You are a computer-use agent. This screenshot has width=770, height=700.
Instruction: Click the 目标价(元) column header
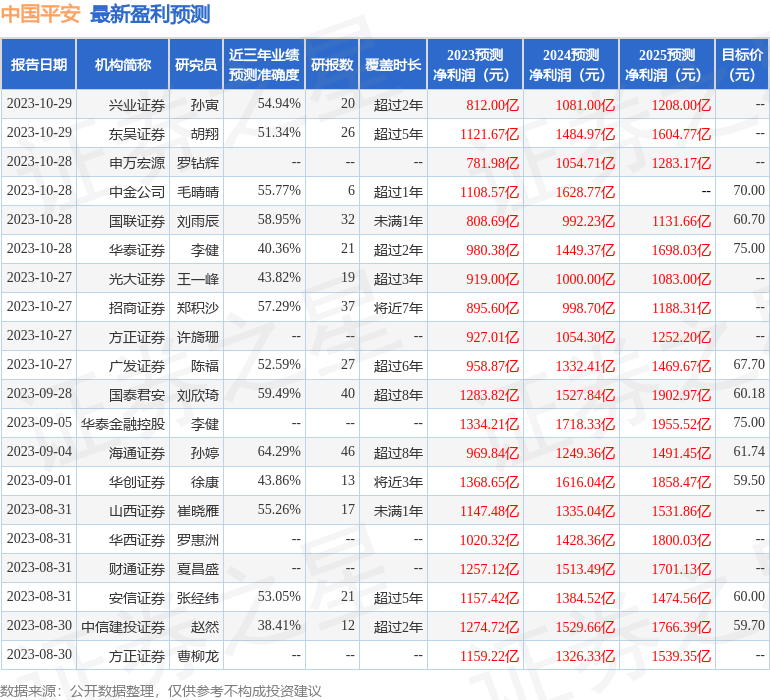pos(742,65)
